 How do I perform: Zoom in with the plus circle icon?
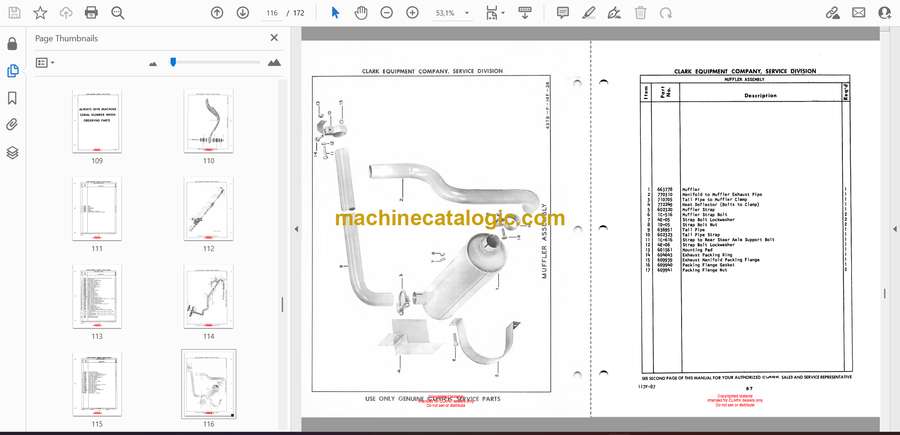412,13
